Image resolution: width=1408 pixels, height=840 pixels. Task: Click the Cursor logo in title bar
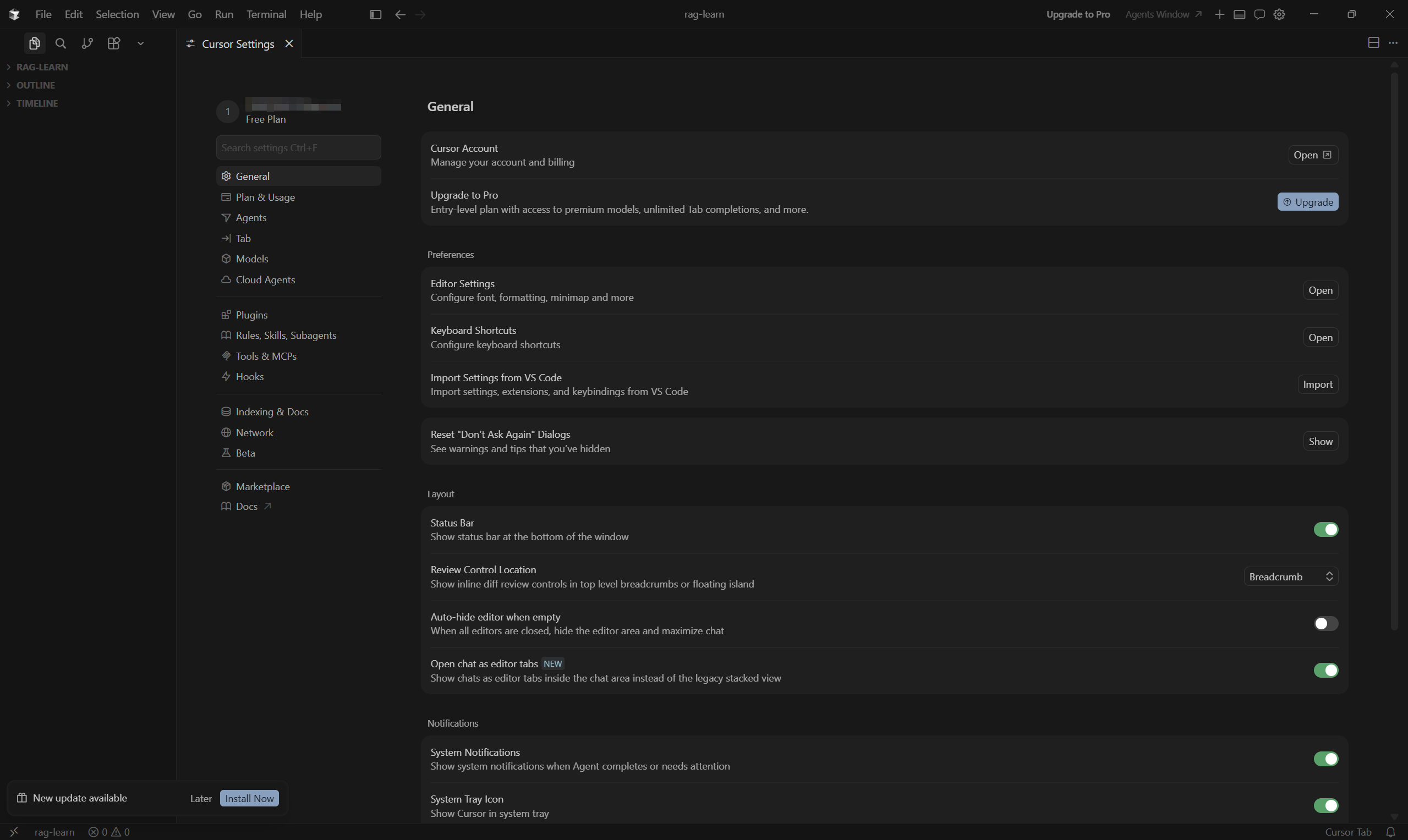[14, 15]
